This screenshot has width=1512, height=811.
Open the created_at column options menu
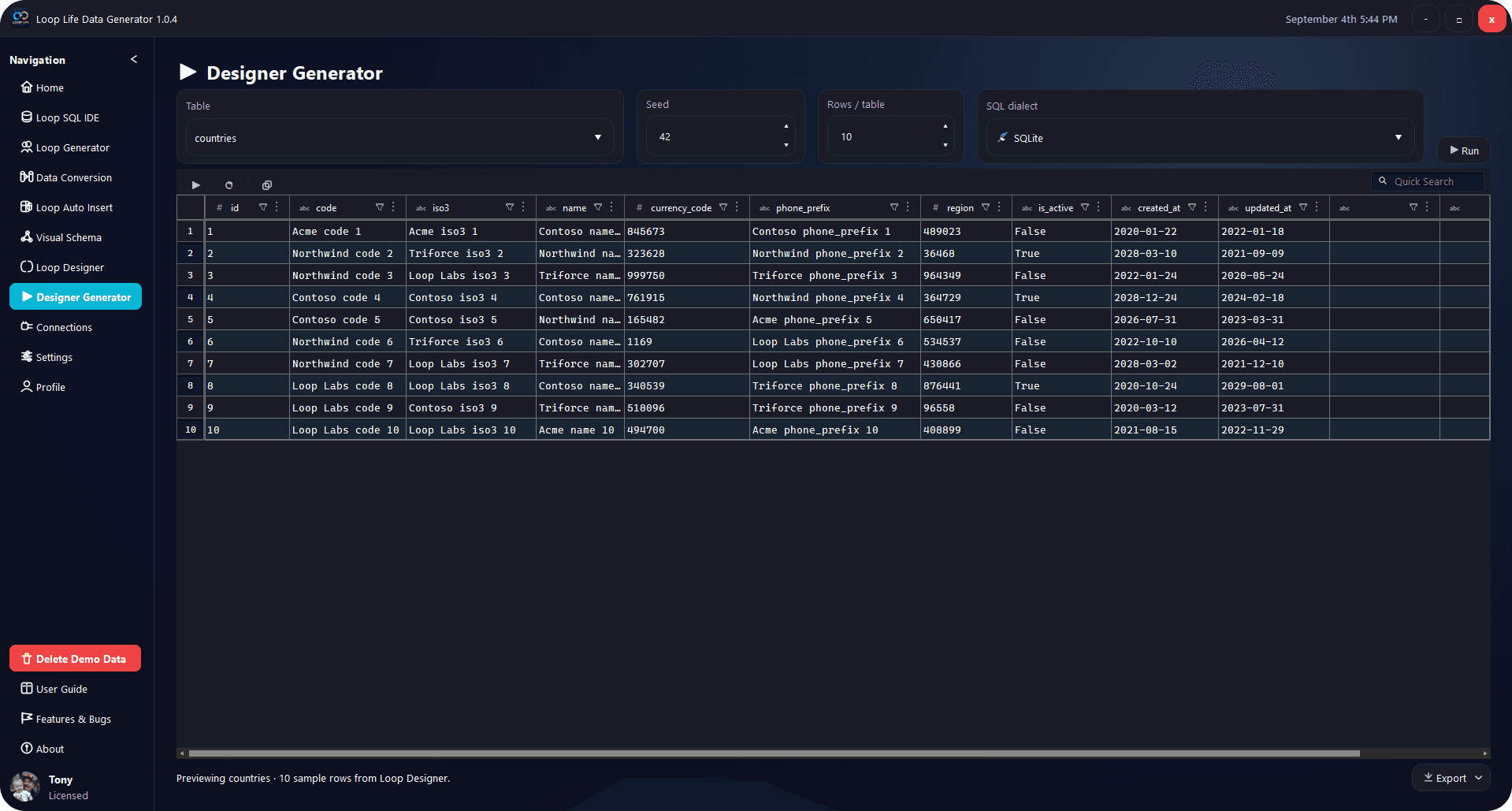(1206, 207)
